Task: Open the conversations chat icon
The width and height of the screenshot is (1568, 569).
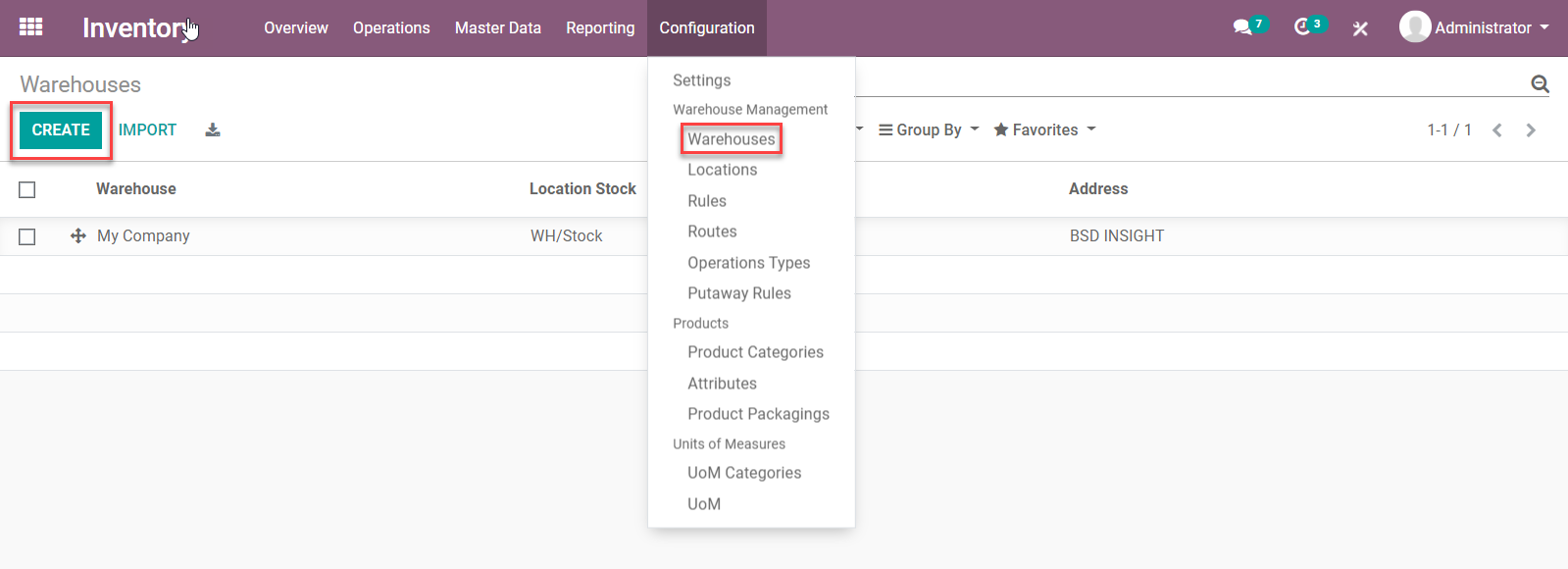Action: click(1243, 27)
